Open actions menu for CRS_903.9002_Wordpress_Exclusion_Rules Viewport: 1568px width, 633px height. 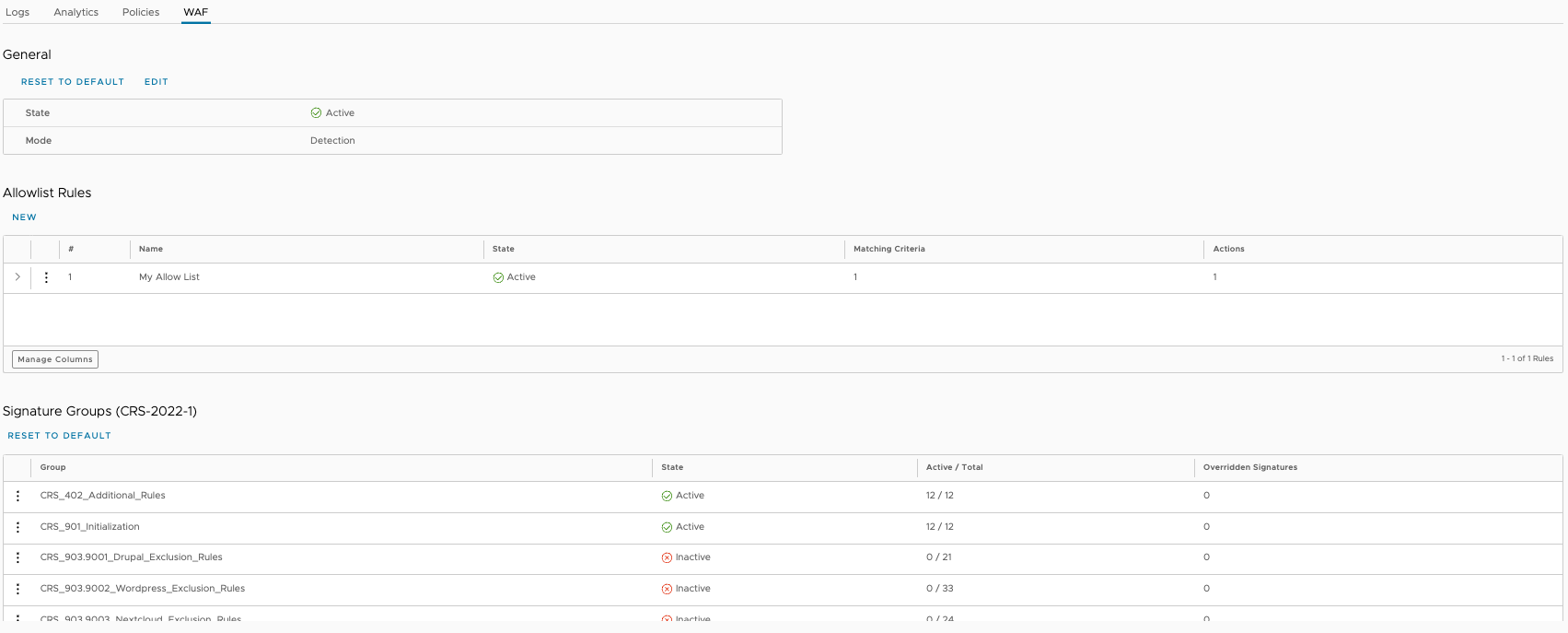coord(17,589)
